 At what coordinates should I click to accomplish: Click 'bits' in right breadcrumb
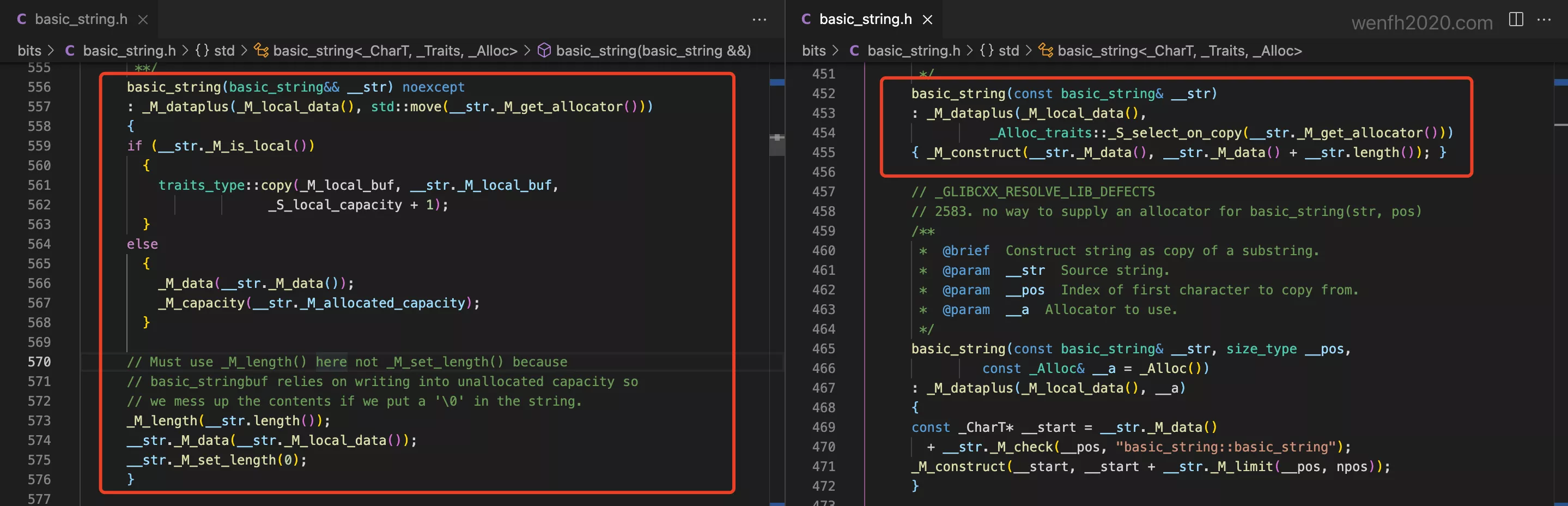click(x=813, y=51)
